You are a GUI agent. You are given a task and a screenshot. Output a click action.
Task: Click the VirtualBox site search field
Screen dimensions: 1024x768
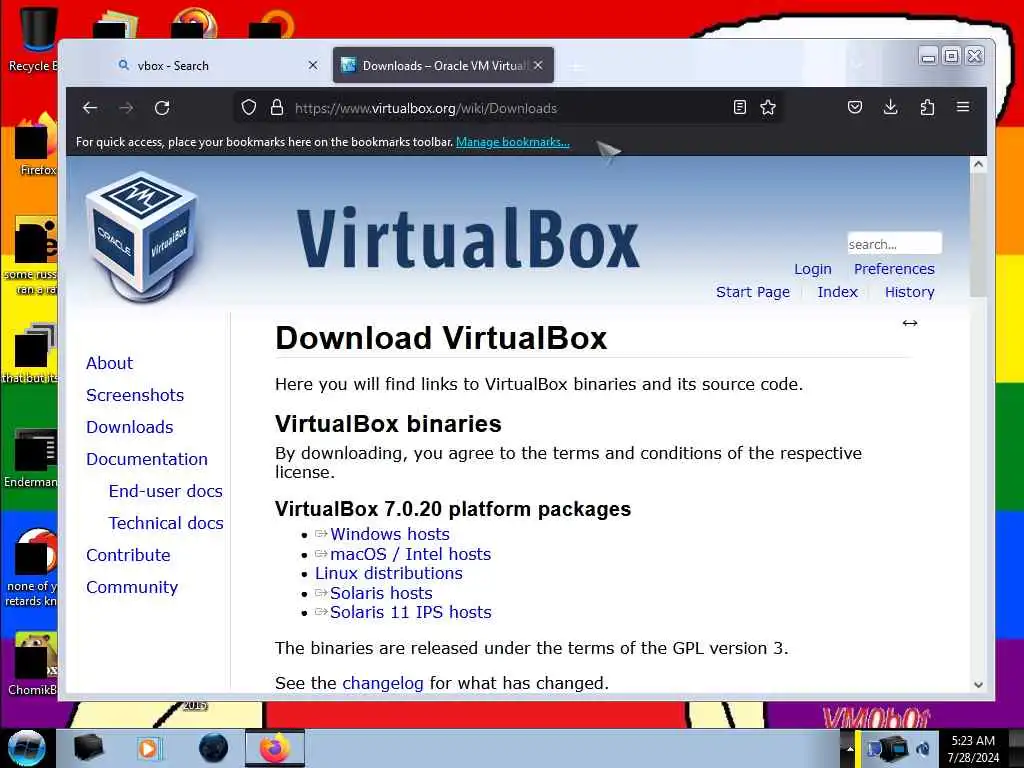pos(894,244)
